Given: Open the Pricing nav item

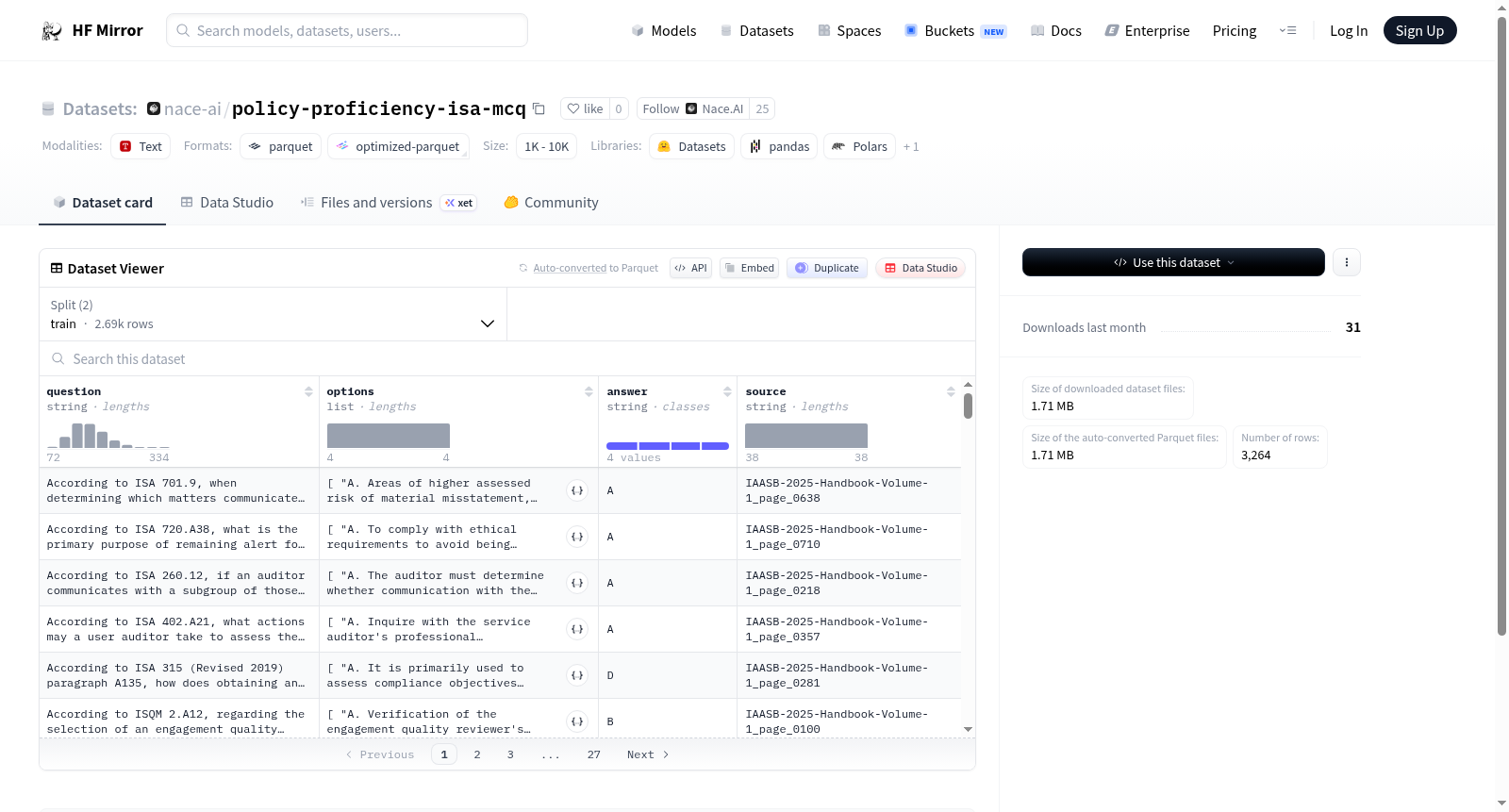Looking at the screenshot, I should point(1235,31).
